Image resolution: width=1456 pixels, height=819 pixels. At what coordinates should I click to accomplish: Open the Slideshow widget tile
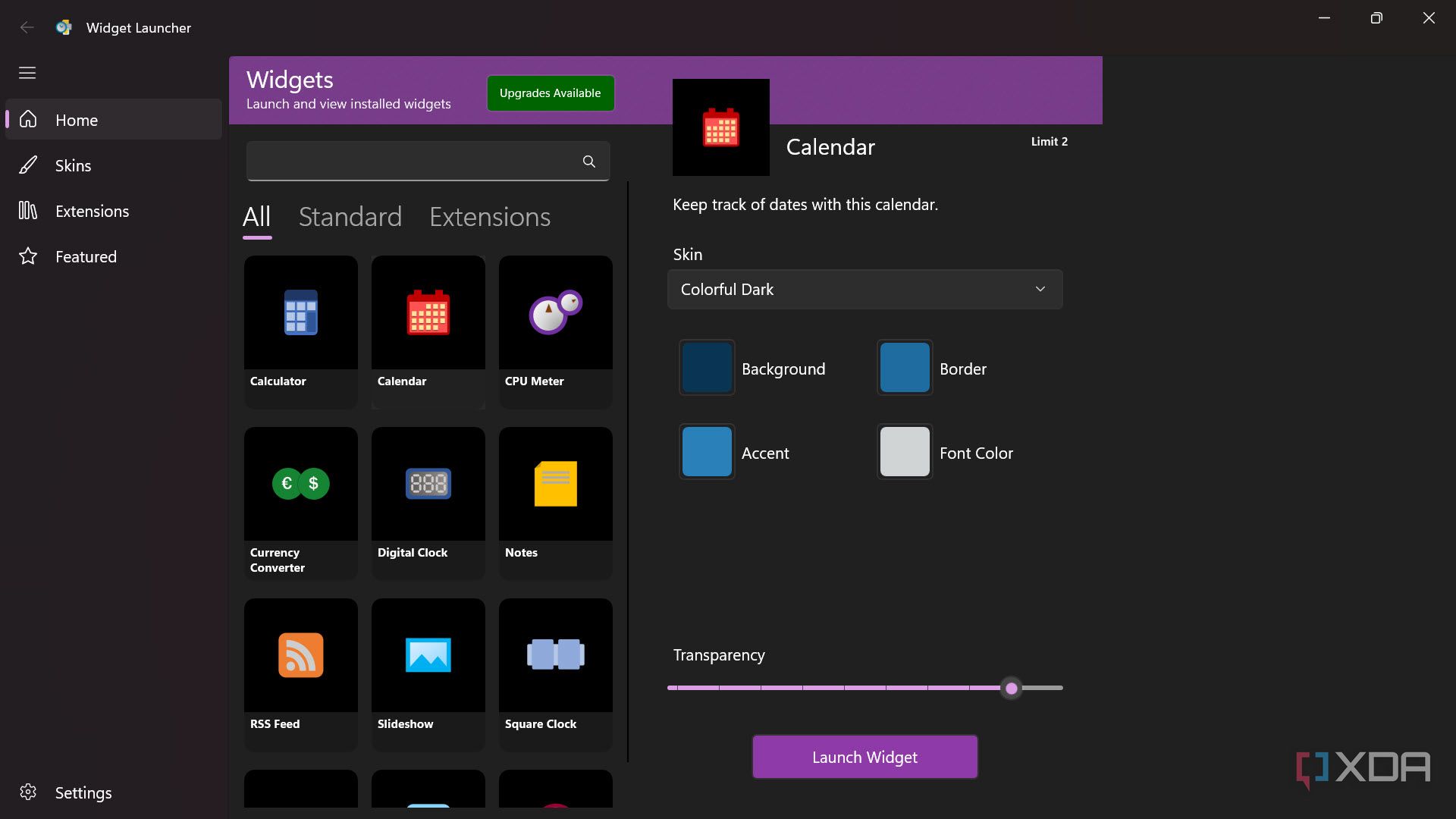428,674
